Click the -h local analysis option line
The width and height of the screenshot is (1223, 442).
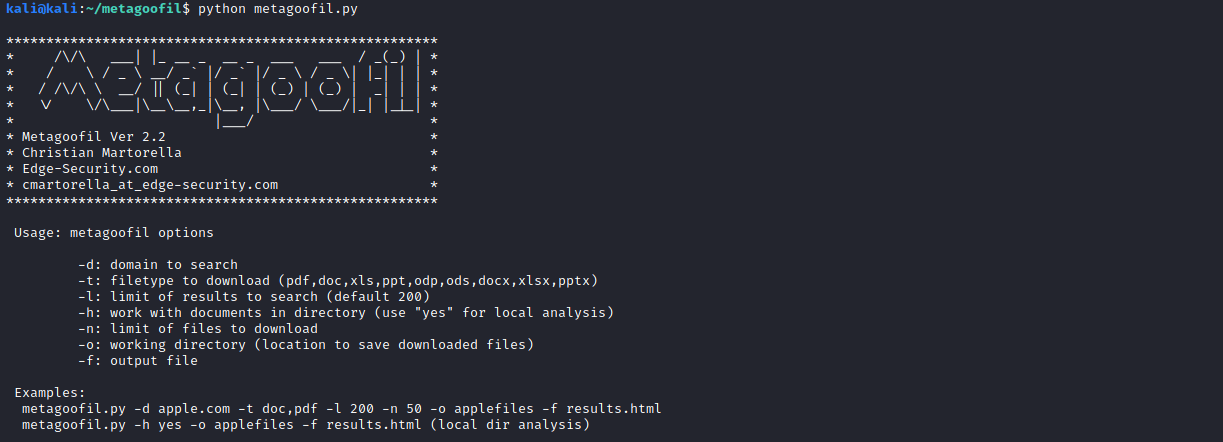click(x=345, y=313)
